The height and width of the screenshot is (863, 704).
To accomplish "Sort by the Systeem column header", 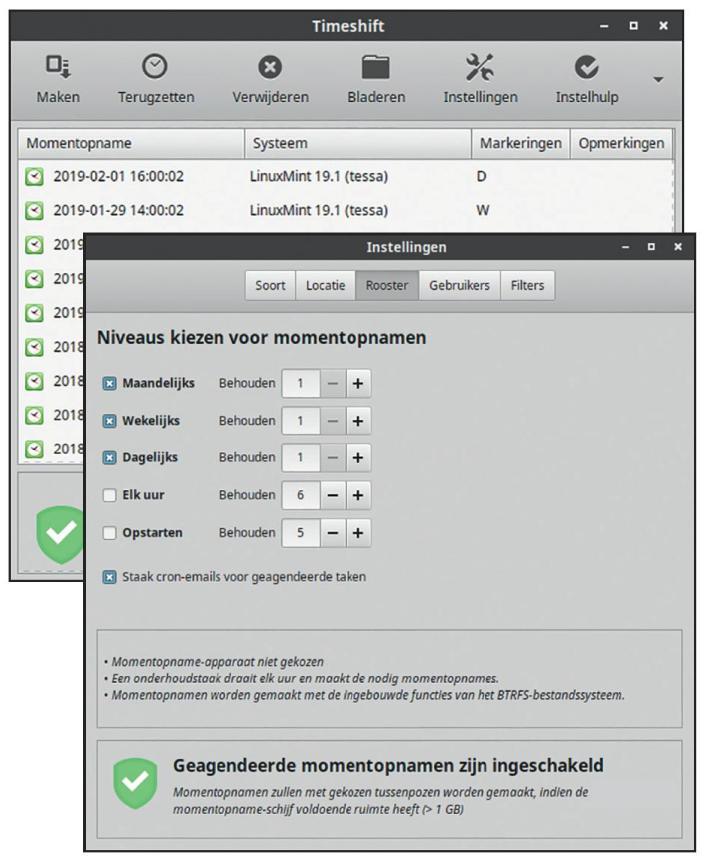I will click(358, 144).
